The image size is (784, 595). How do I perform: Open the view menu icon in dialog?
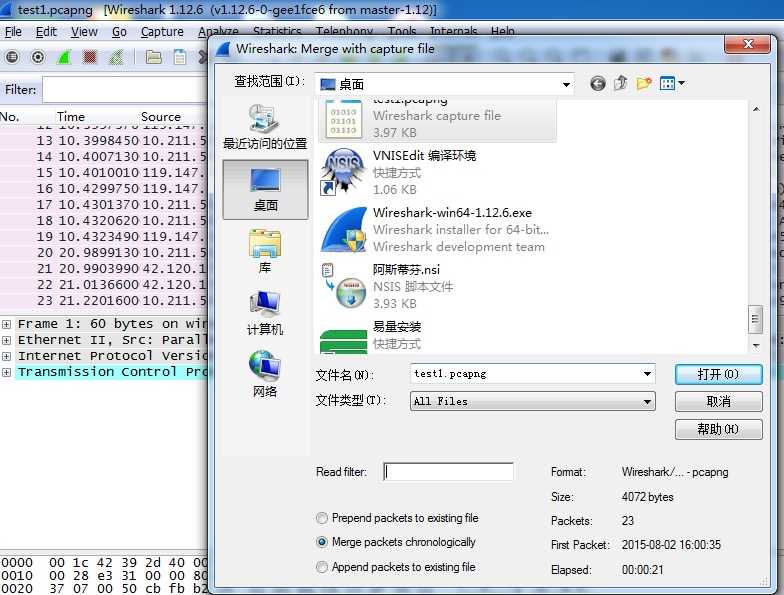[x=668, y=83]
